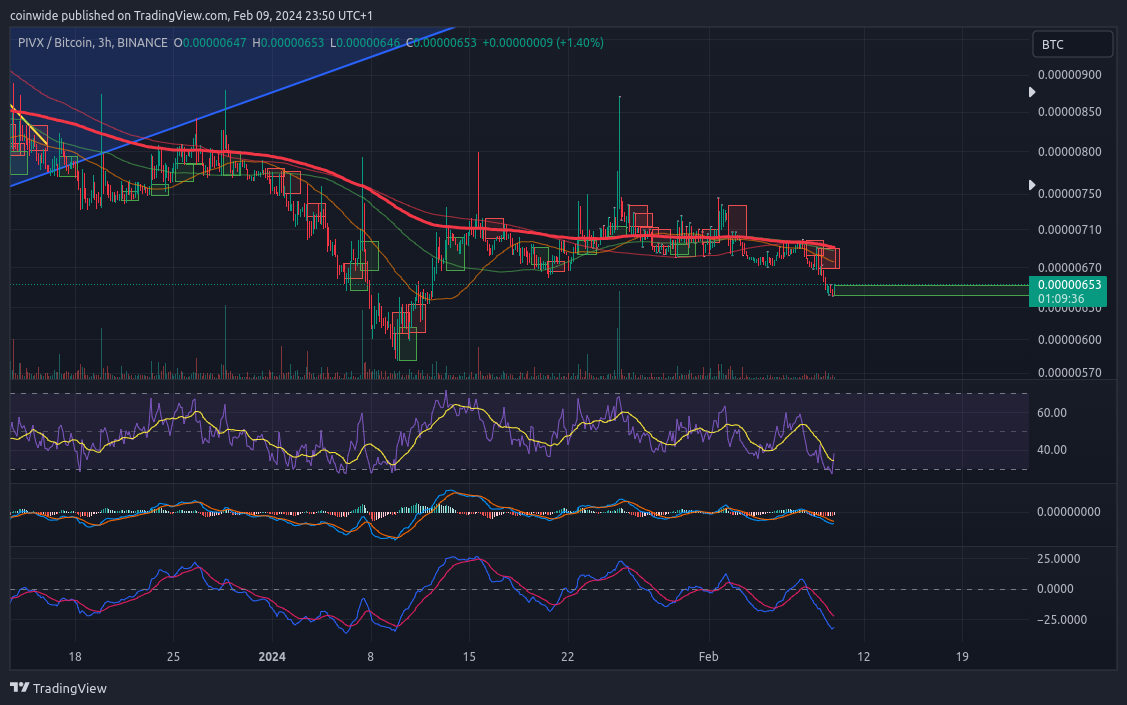Click the 25.0000 oscillator axis label

pos(1058,559)
